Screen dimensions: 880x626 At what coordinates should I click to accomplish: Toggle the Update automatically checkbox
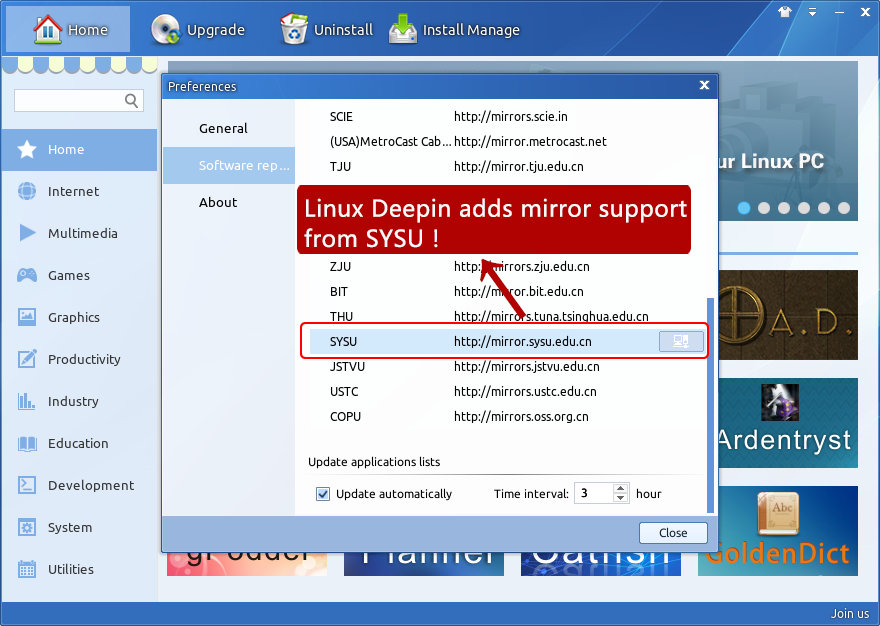323,494
